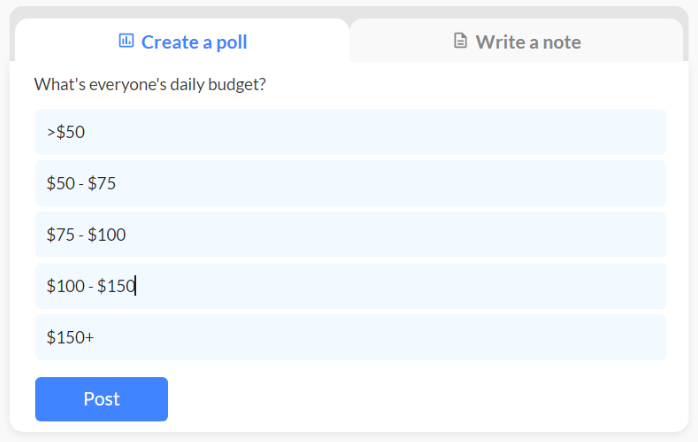Submit the poll using Post
Viewport: 698px width, 442px height.
click(101, 399)
